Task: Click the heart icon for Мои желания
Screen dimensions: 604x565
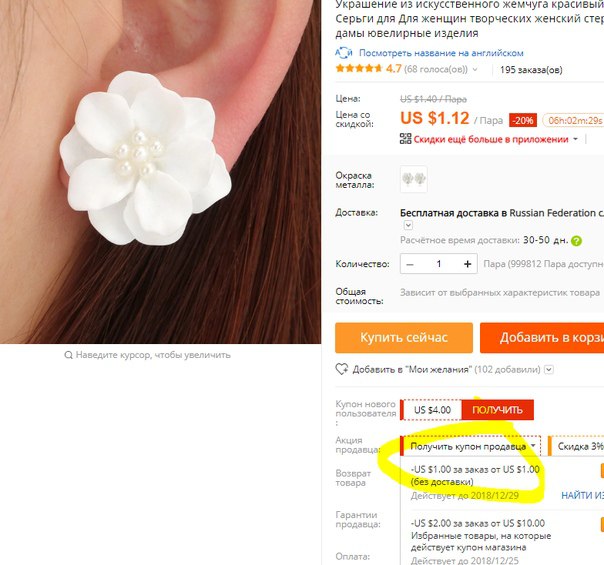Action: click(x=341, y=369)
